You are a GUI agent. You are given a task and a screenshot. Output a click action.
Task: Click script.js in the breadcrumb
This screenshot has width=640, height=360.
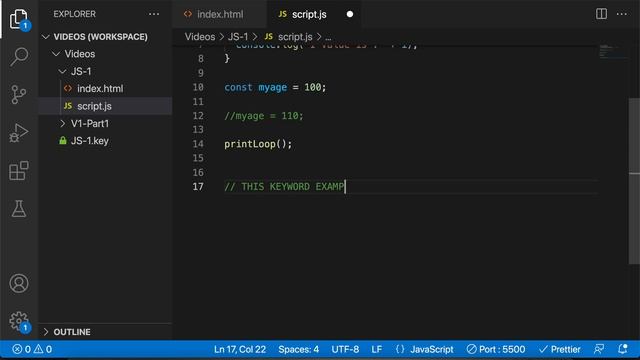tap(295, 37)
